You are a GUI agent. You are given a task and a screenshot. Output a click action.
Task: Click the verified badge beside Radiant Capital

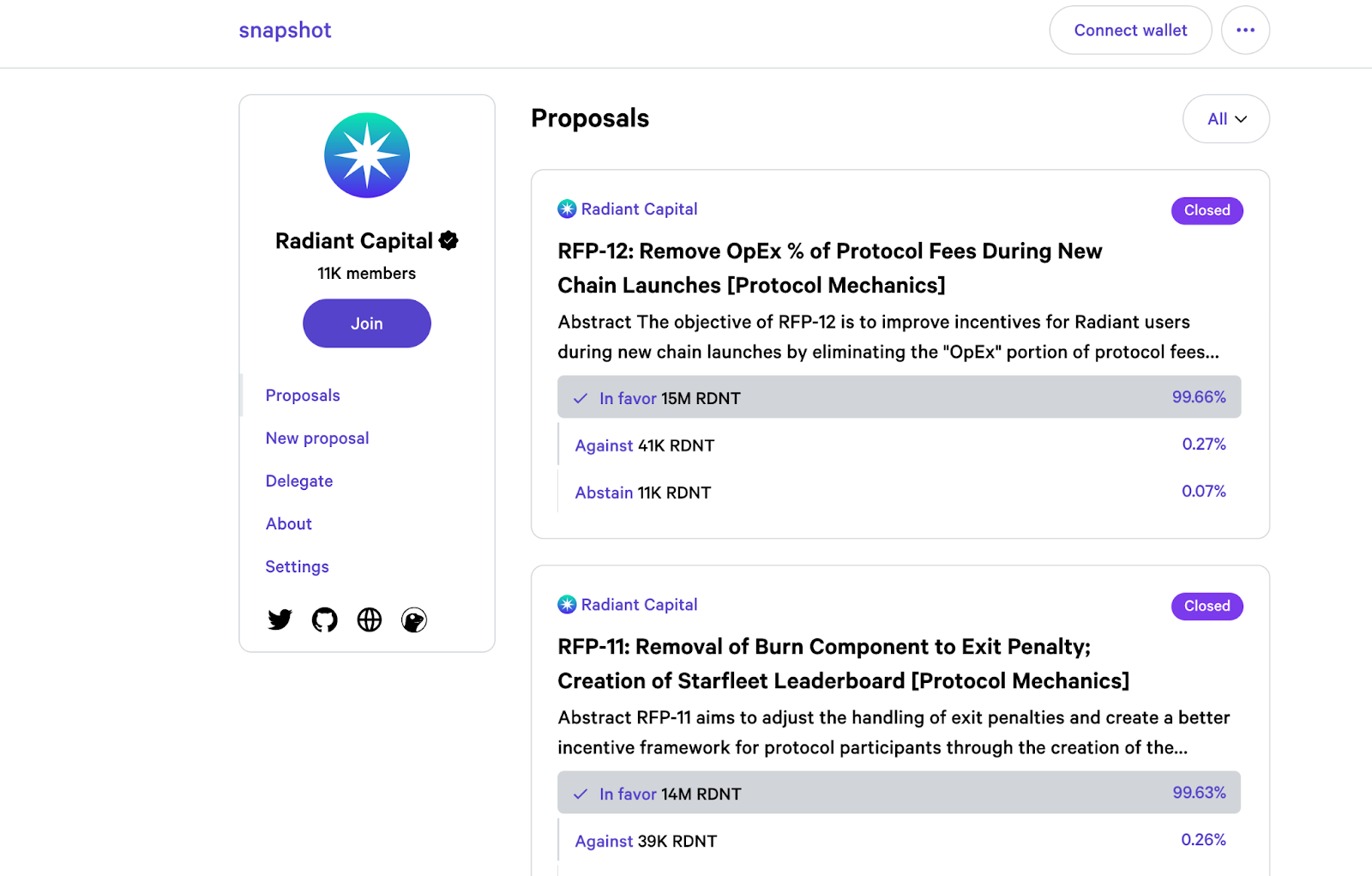click(x=448, y=241)
